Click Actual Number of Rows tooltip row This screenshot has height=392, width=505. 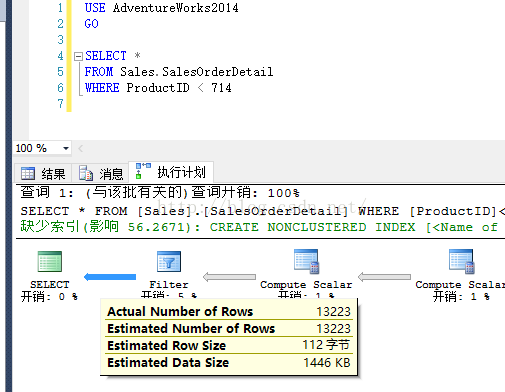(x=229, y=312)
